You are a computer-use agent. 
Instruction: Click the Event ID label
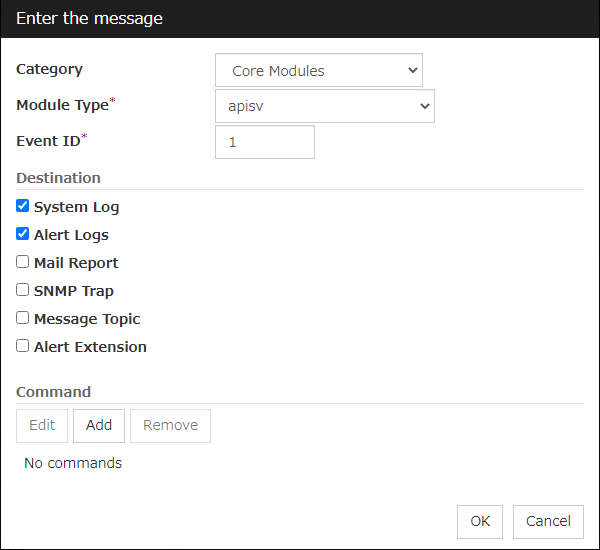point(48,142)
